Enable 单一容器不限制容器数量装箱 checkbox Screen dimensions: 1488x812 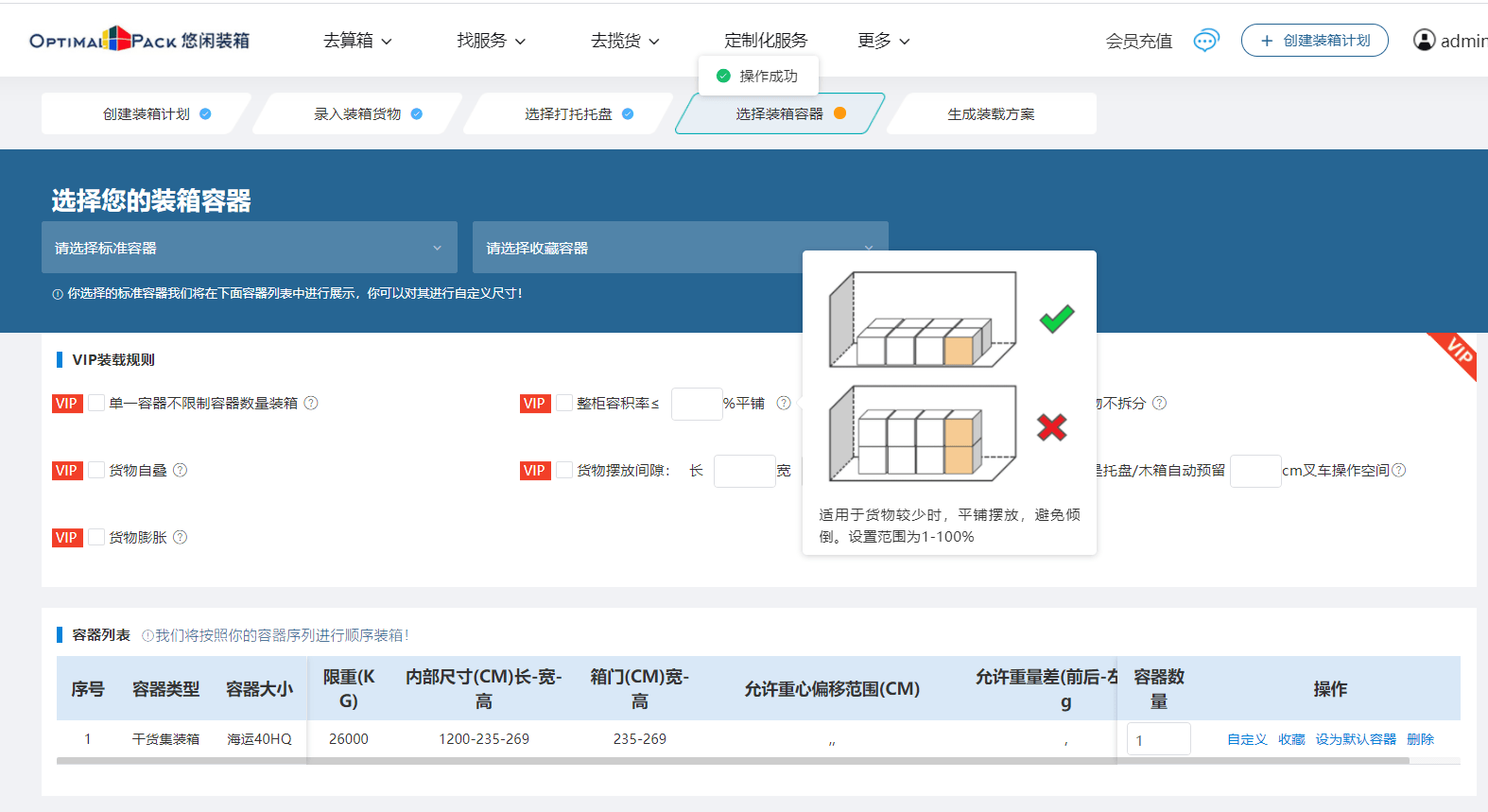(96, 403)
